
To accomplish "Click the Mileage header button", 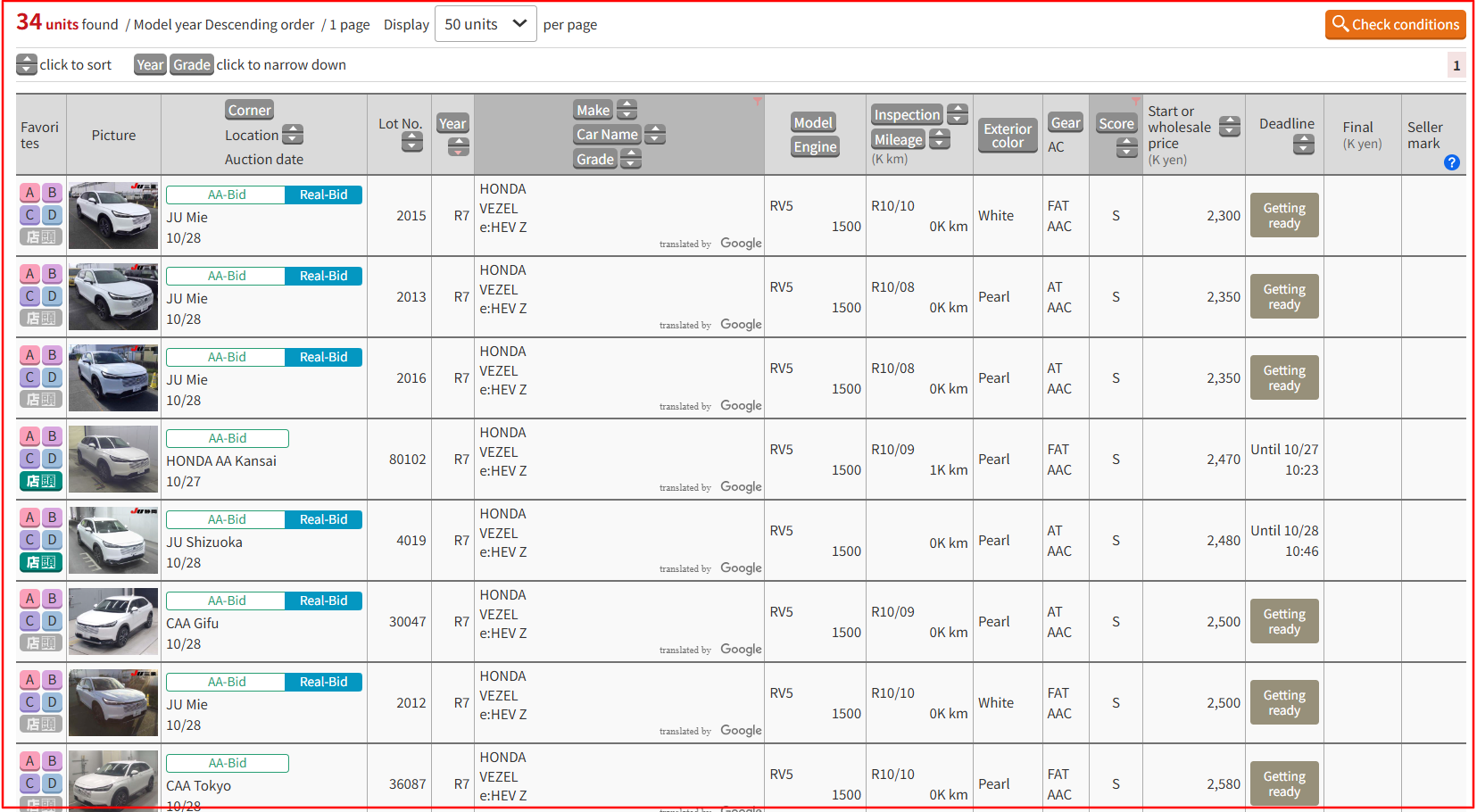I will [899, 139].
